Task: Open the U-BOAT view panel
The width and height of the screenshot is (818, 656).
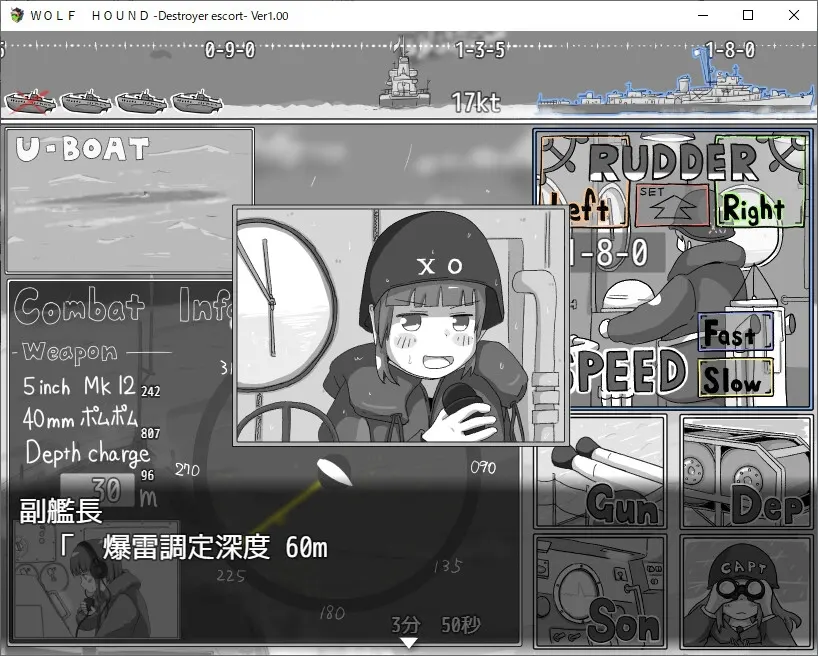Action: pos(129,201)
